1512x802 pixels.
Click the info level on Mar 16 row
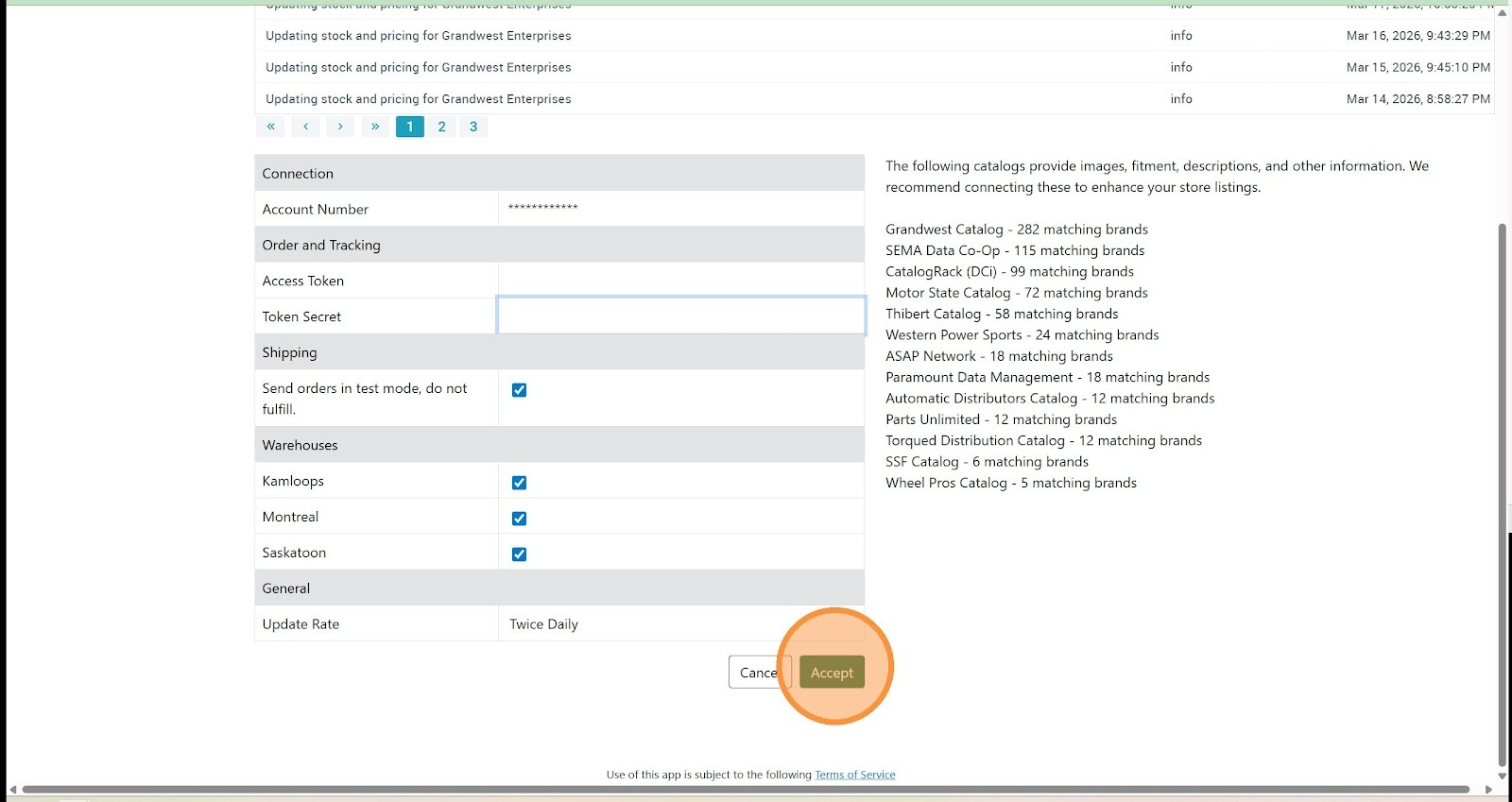pos(1181,36)
